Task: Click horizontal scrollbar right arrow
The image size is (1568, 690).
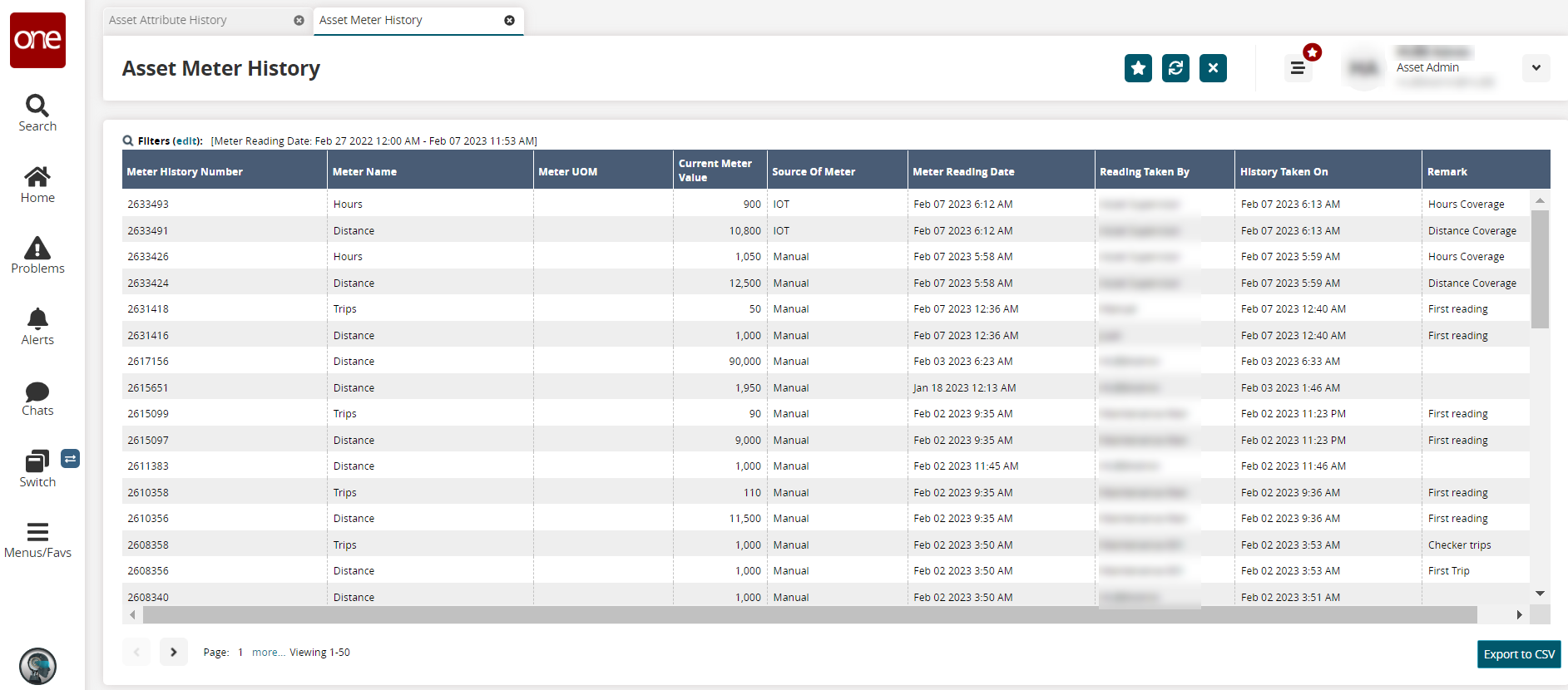Action: point(1519,615)
